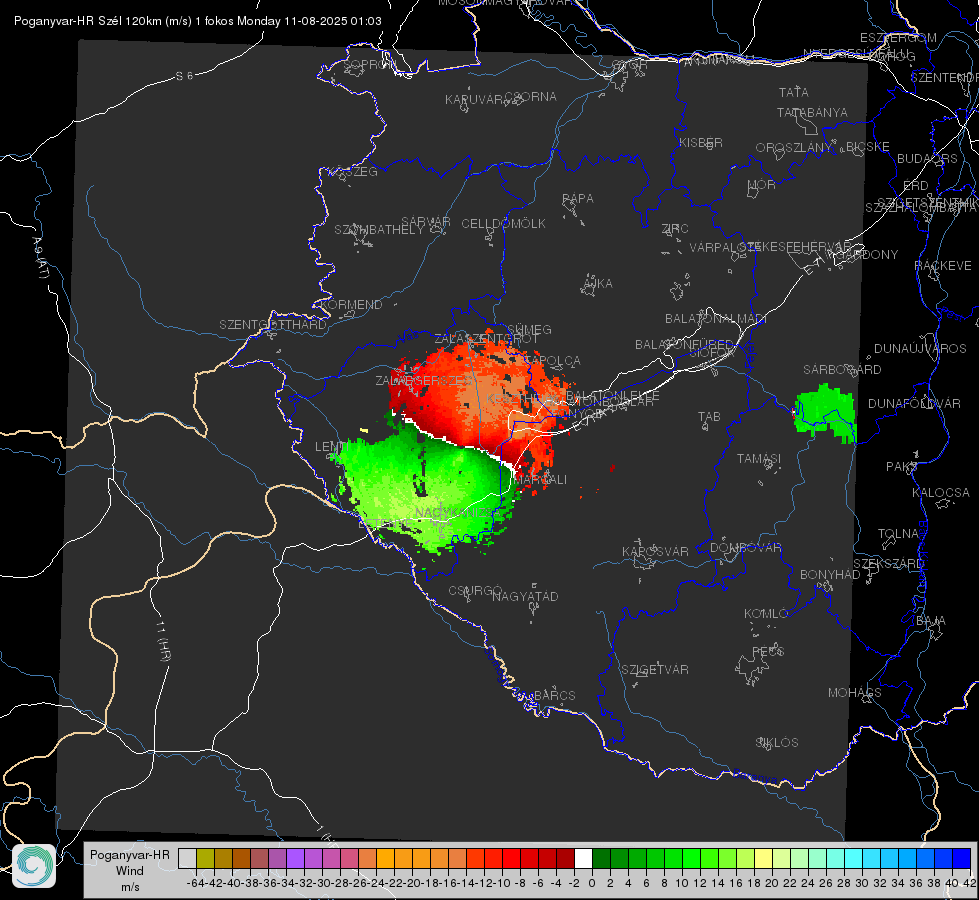The height and width of the screenshot is (900, 979).
Task: Click the BALATONALMADI label
Action: pyautogui.click(x=716, y=319)
